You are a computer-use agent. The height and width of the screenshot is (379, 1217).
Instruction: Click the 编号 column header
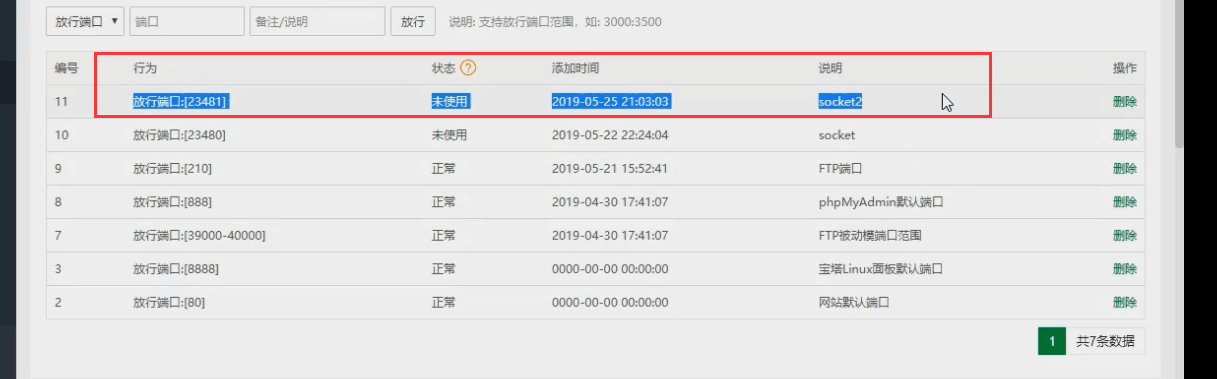[x=66, y=68]
